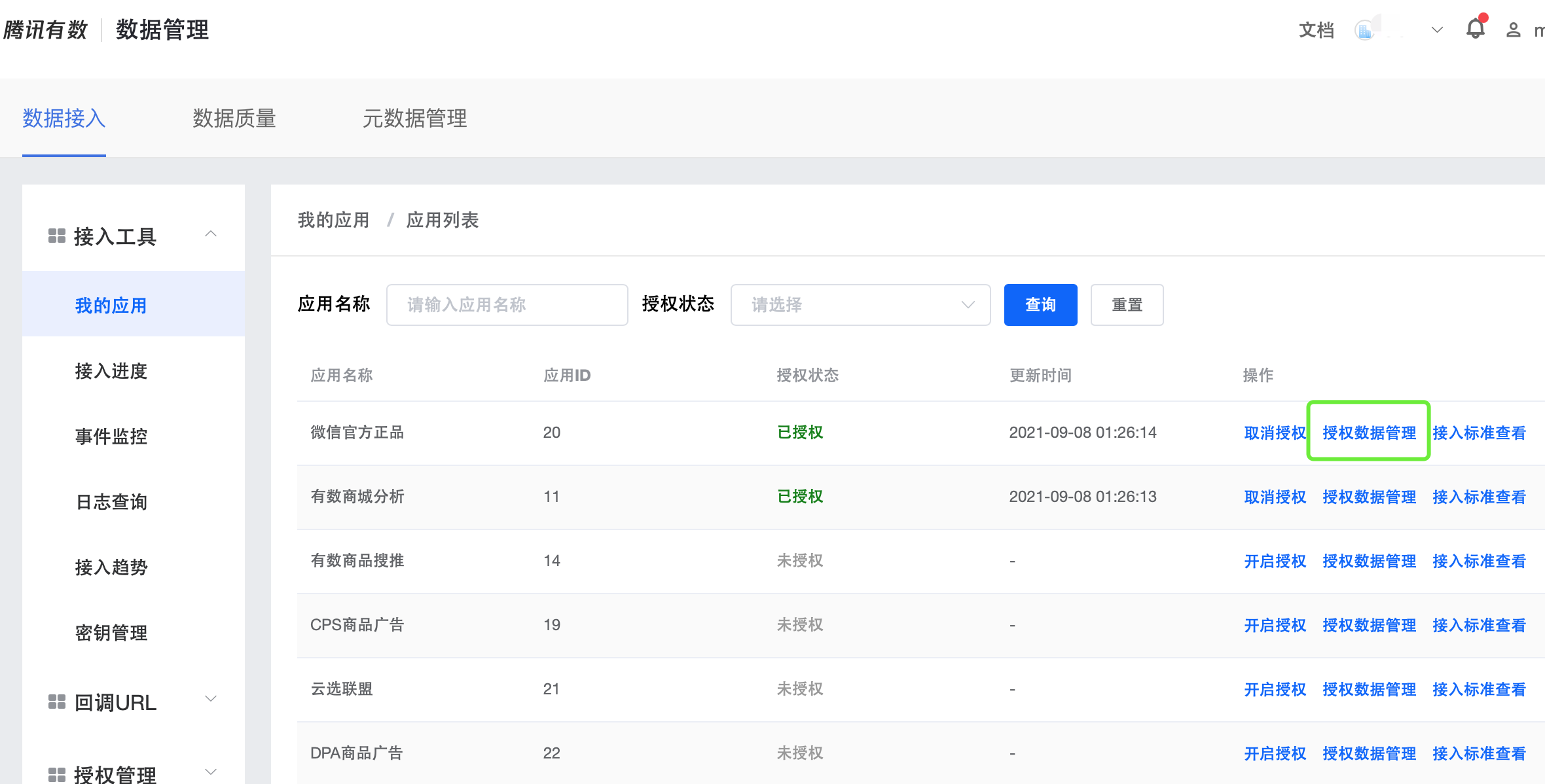Click the timestamp 2021-09-08 01:26:13

1083,496
